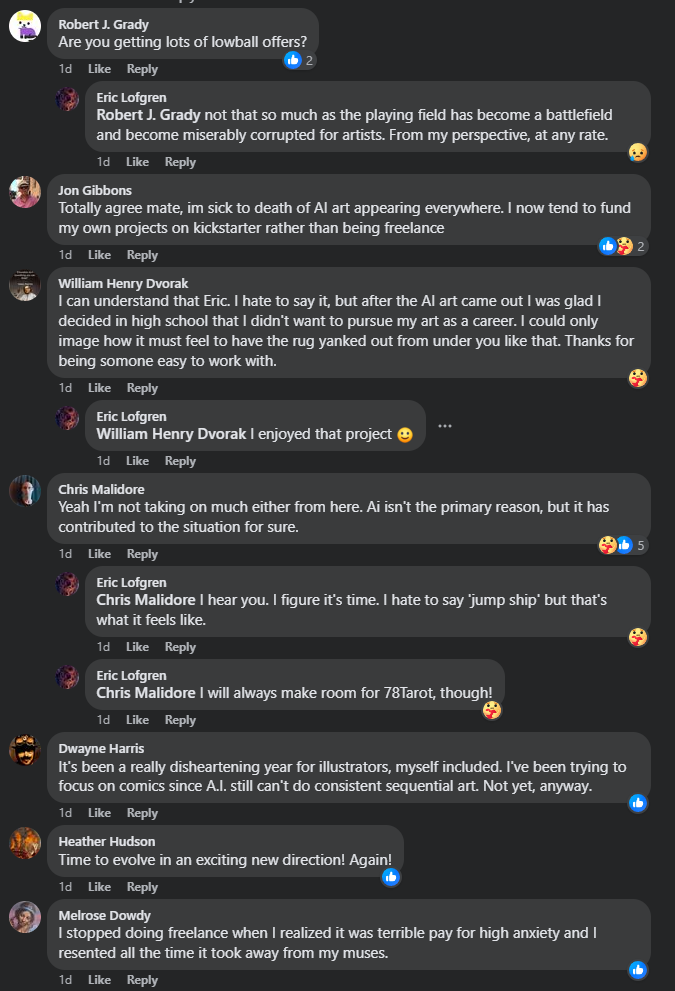Click Dwayne Harris's avatar image
Screen dimensions: 675x991
tap(25, 750)
